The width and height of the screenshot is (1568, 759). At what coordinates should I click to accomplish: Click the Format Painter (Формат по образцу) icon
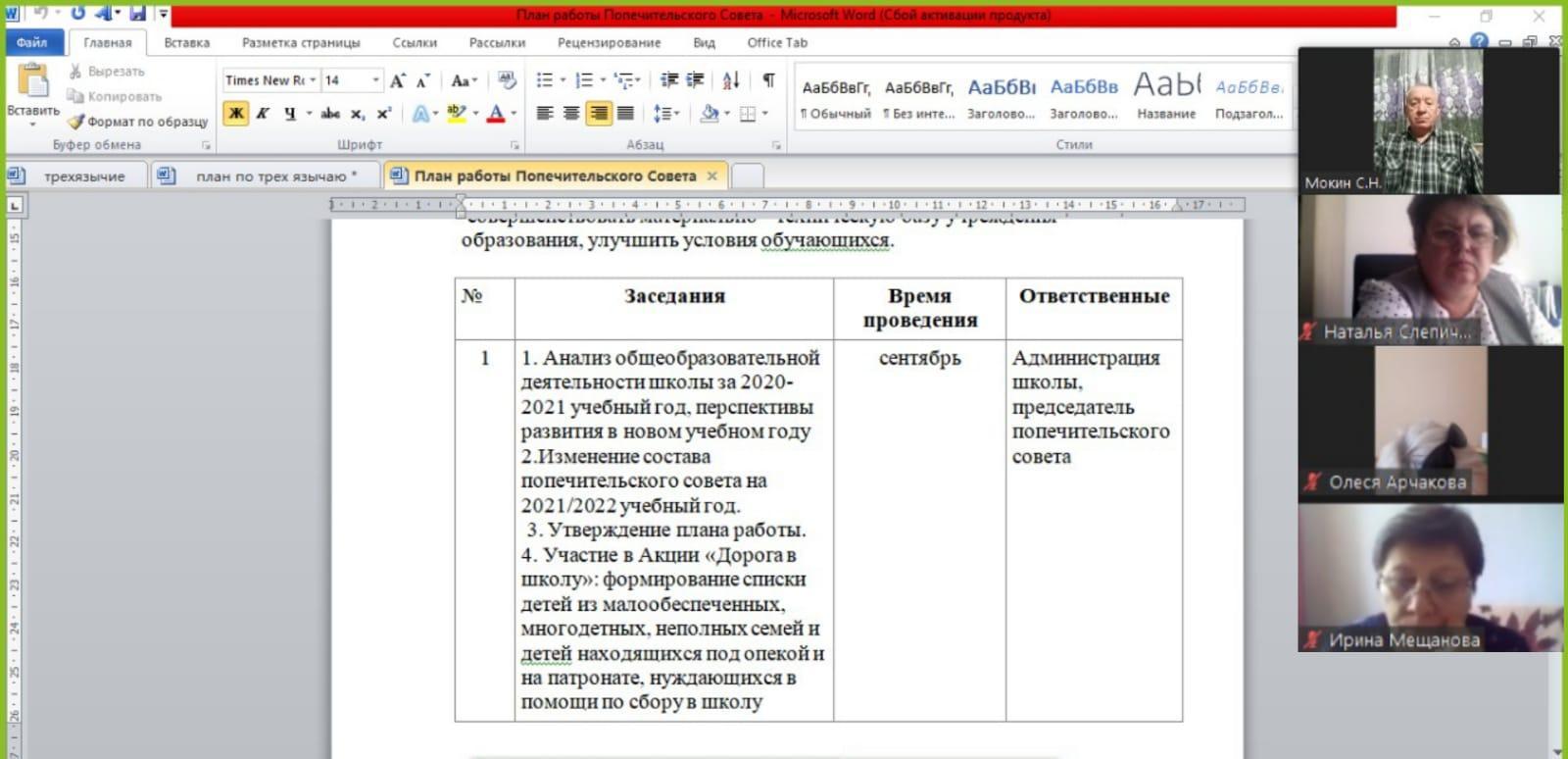(x=76, y=122)
